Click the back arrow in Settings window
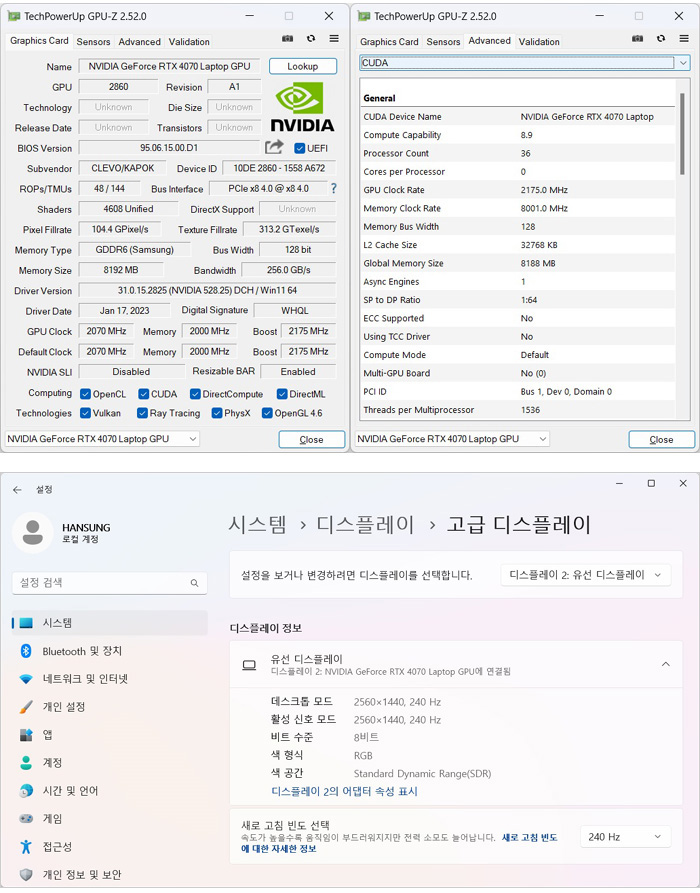The height and width of the screenshot is (893, 700). (17, 489)
